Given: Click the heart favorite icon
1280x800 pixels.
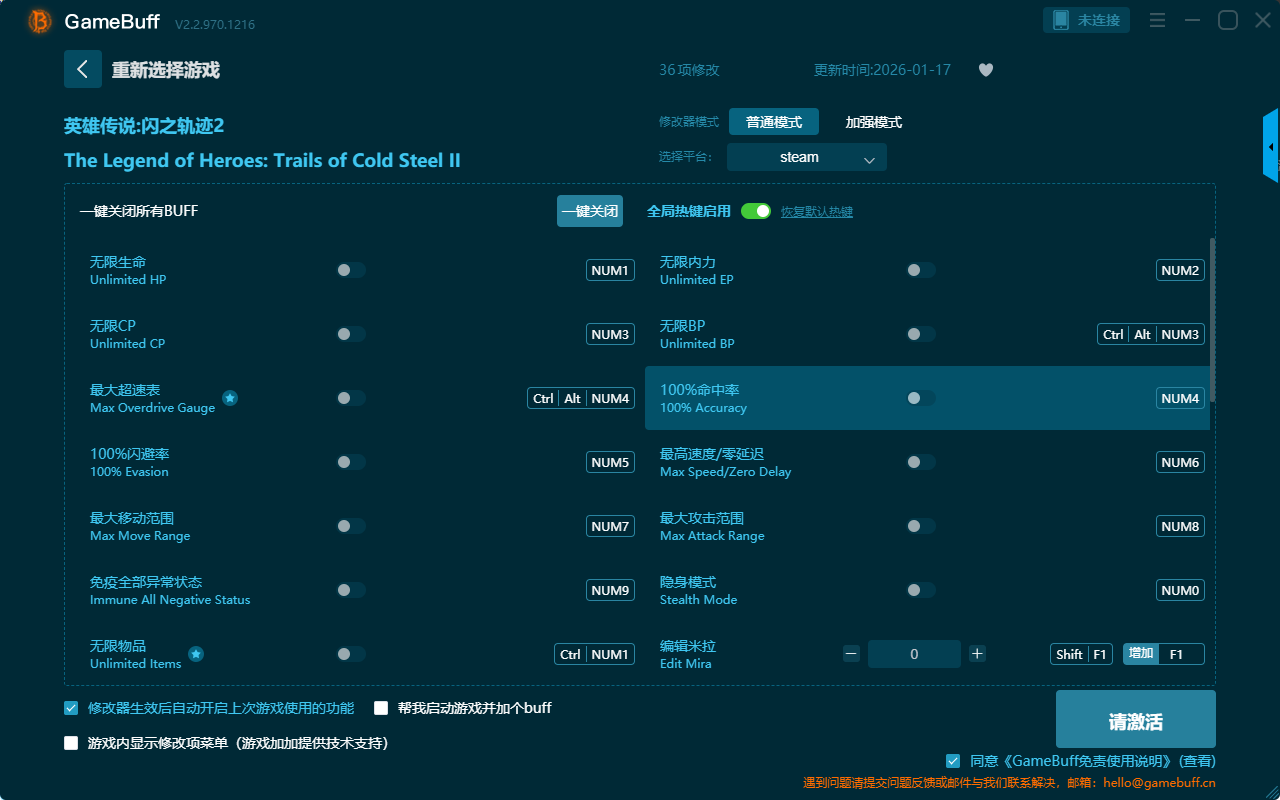Looking at the screenshot, I should pos(985,70).
